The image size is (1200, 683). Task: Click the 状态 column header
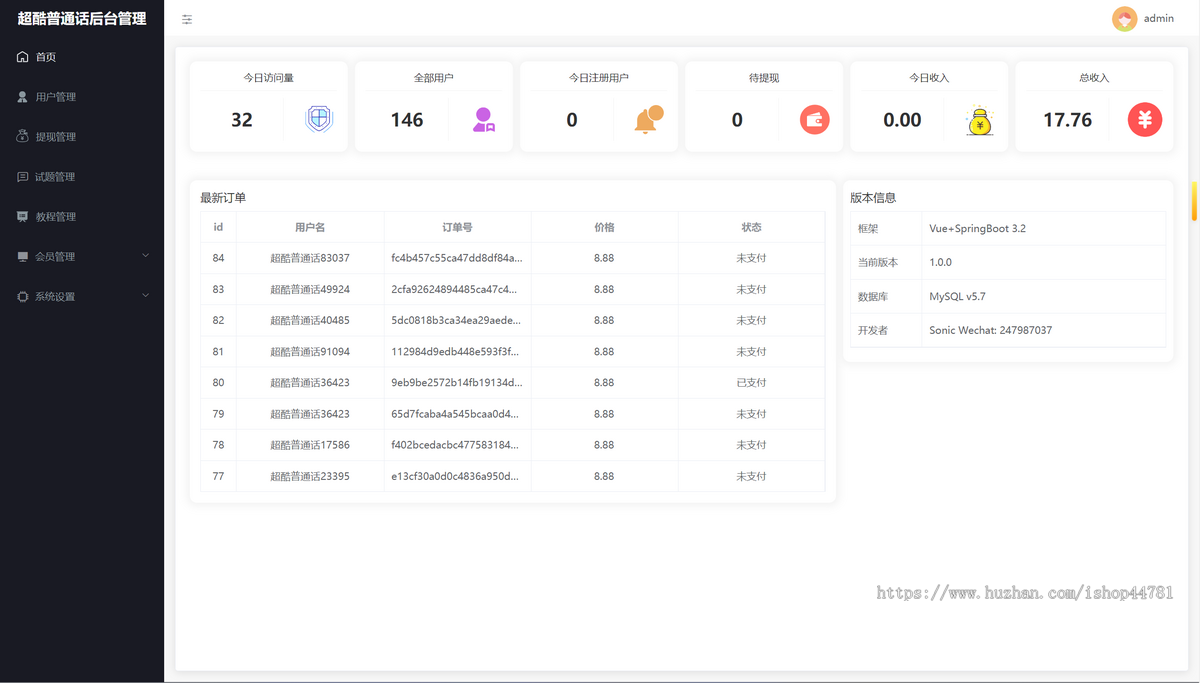[x=751, y=227]
